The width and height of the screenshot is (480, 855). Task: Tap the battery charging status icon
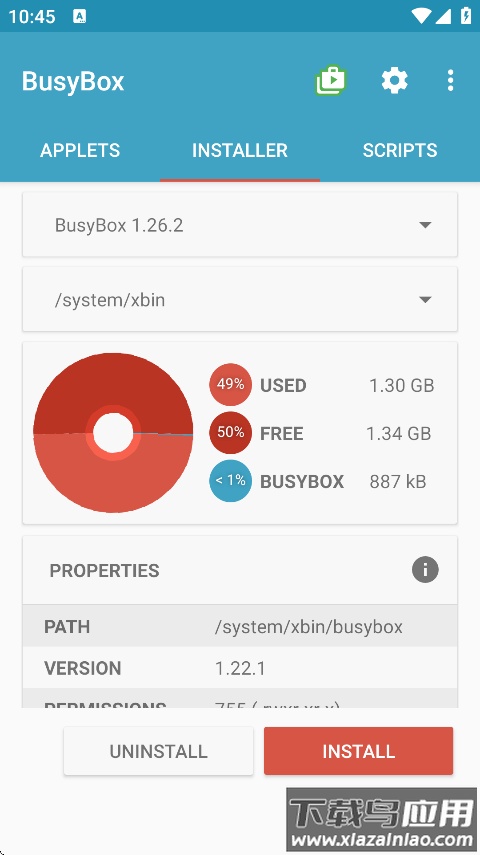[x=466, y=15]
